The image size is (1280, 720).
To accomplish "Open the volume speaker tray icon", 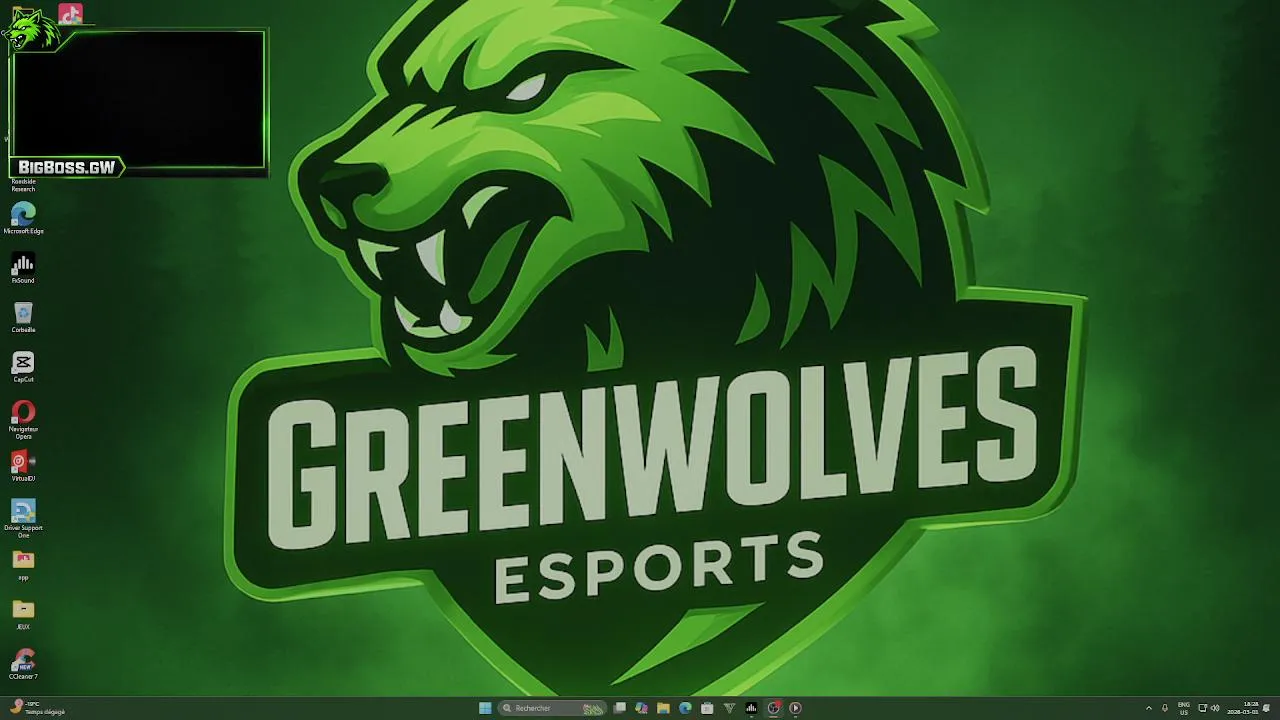I will (1215, 708).
